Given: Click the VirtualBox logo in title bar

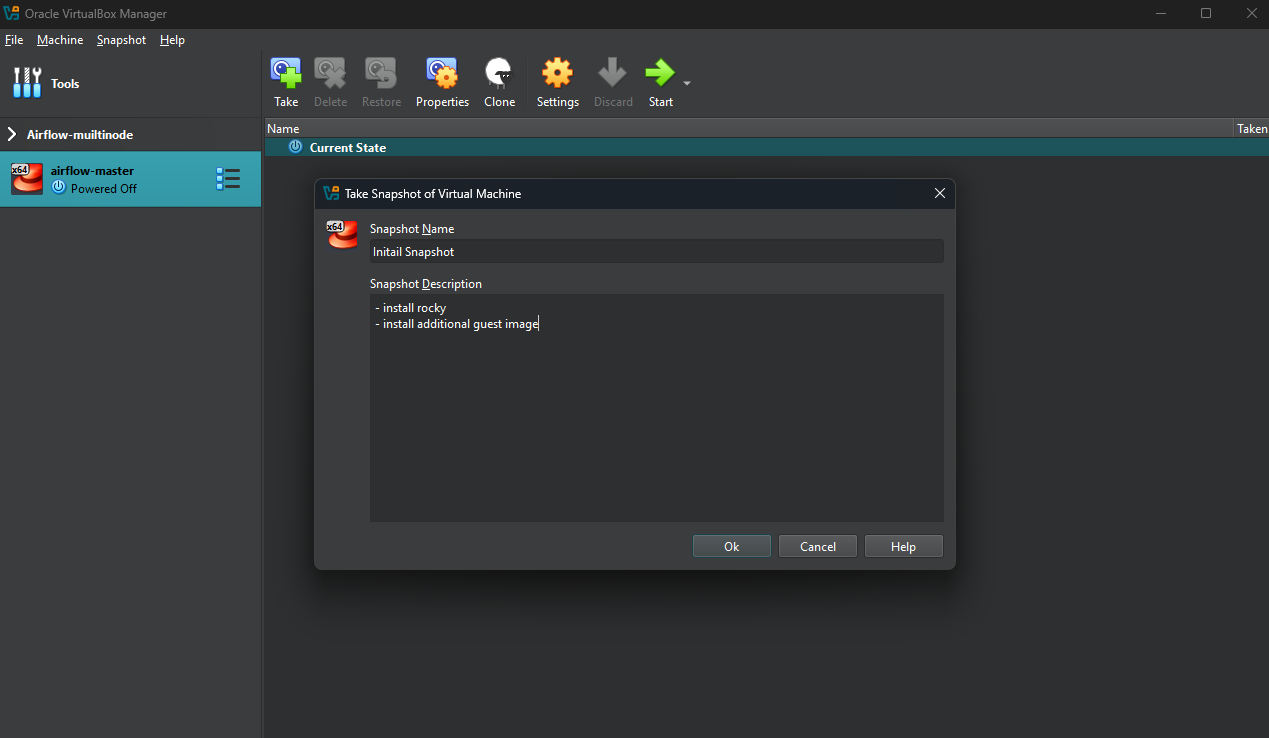Looking at the screenshot, I should (x=12, y=13).
